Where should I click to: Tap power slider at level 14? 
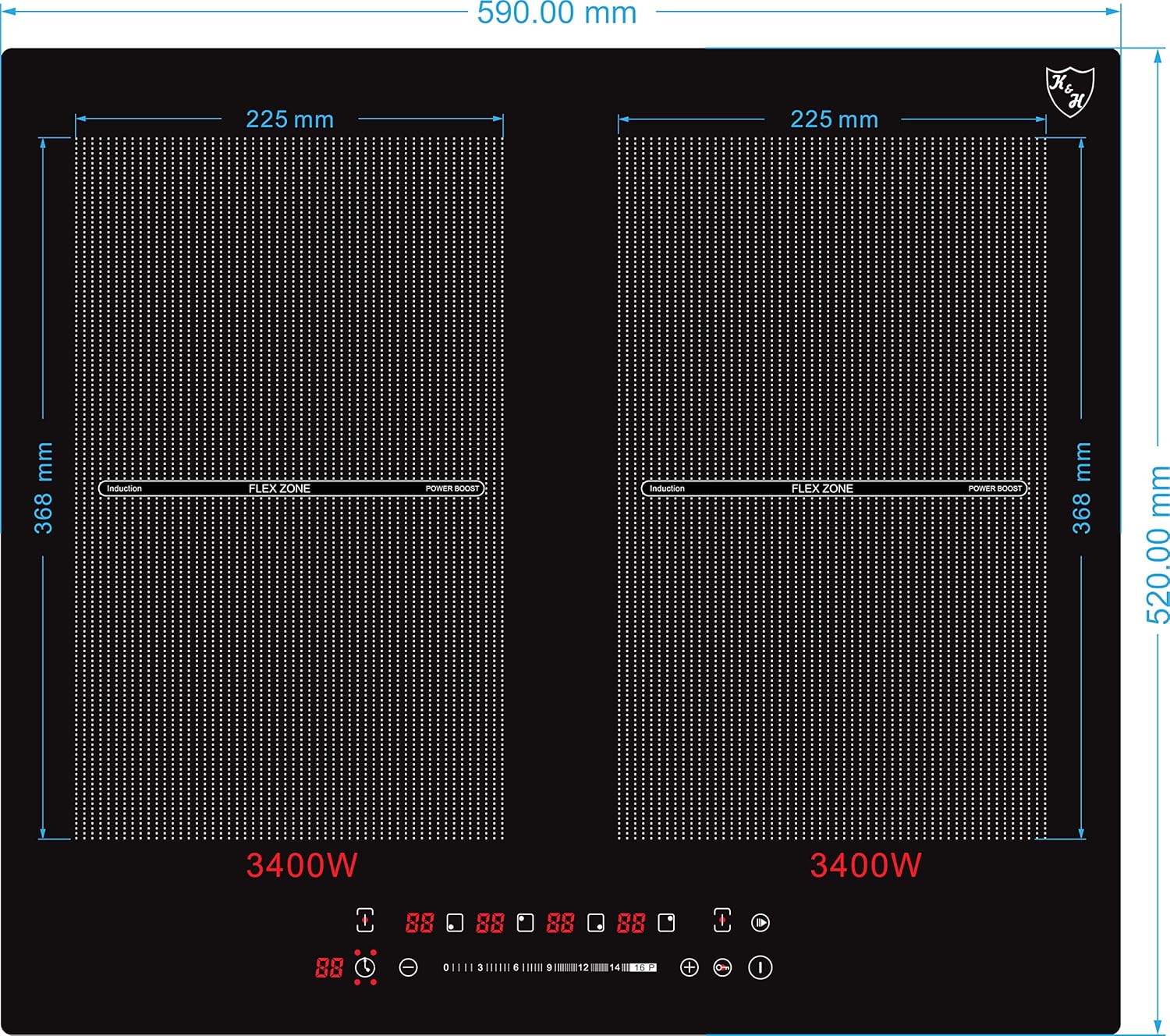615,967
